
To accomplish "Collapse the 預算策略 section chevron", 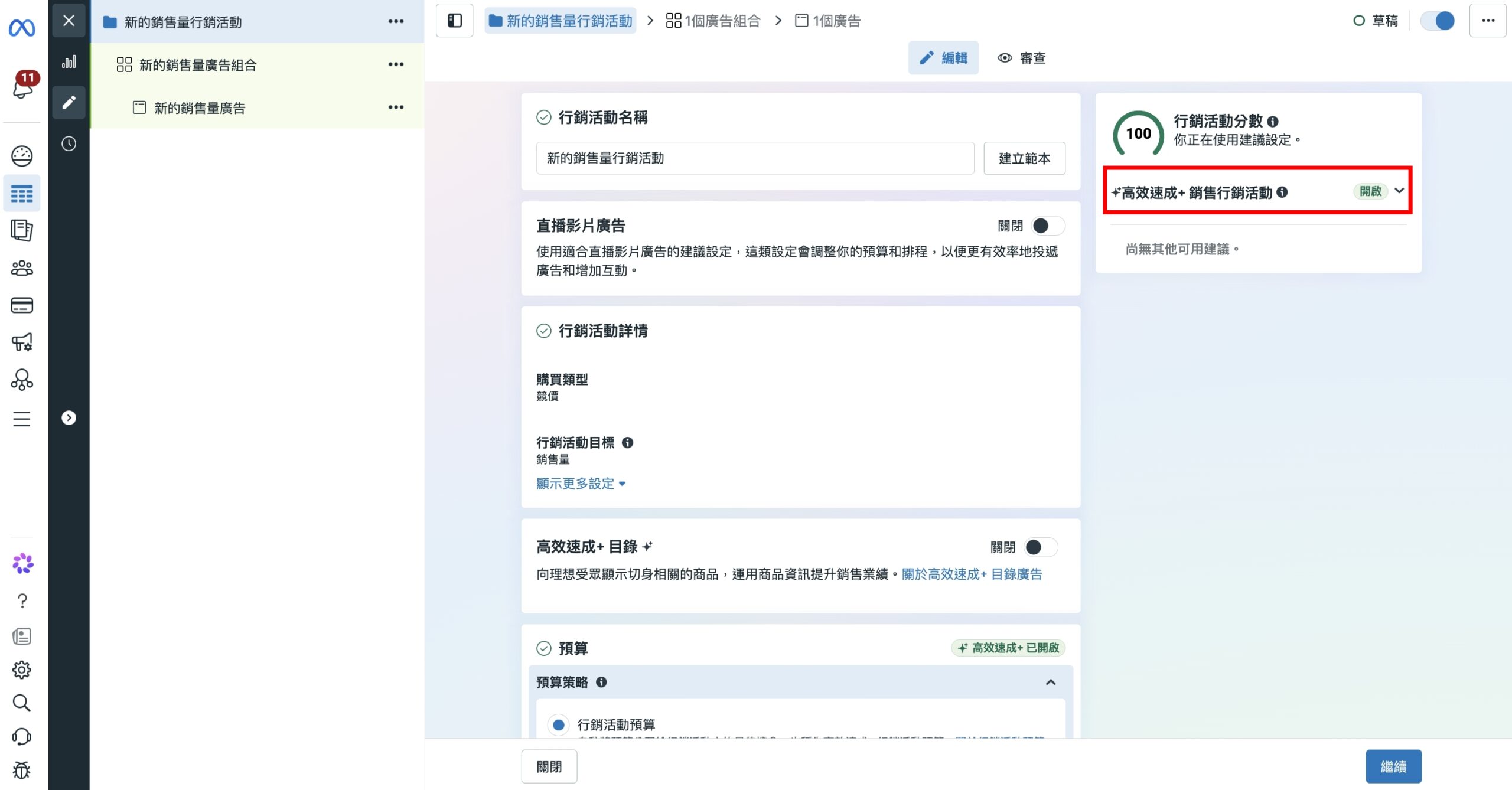I will [1051, 682].
